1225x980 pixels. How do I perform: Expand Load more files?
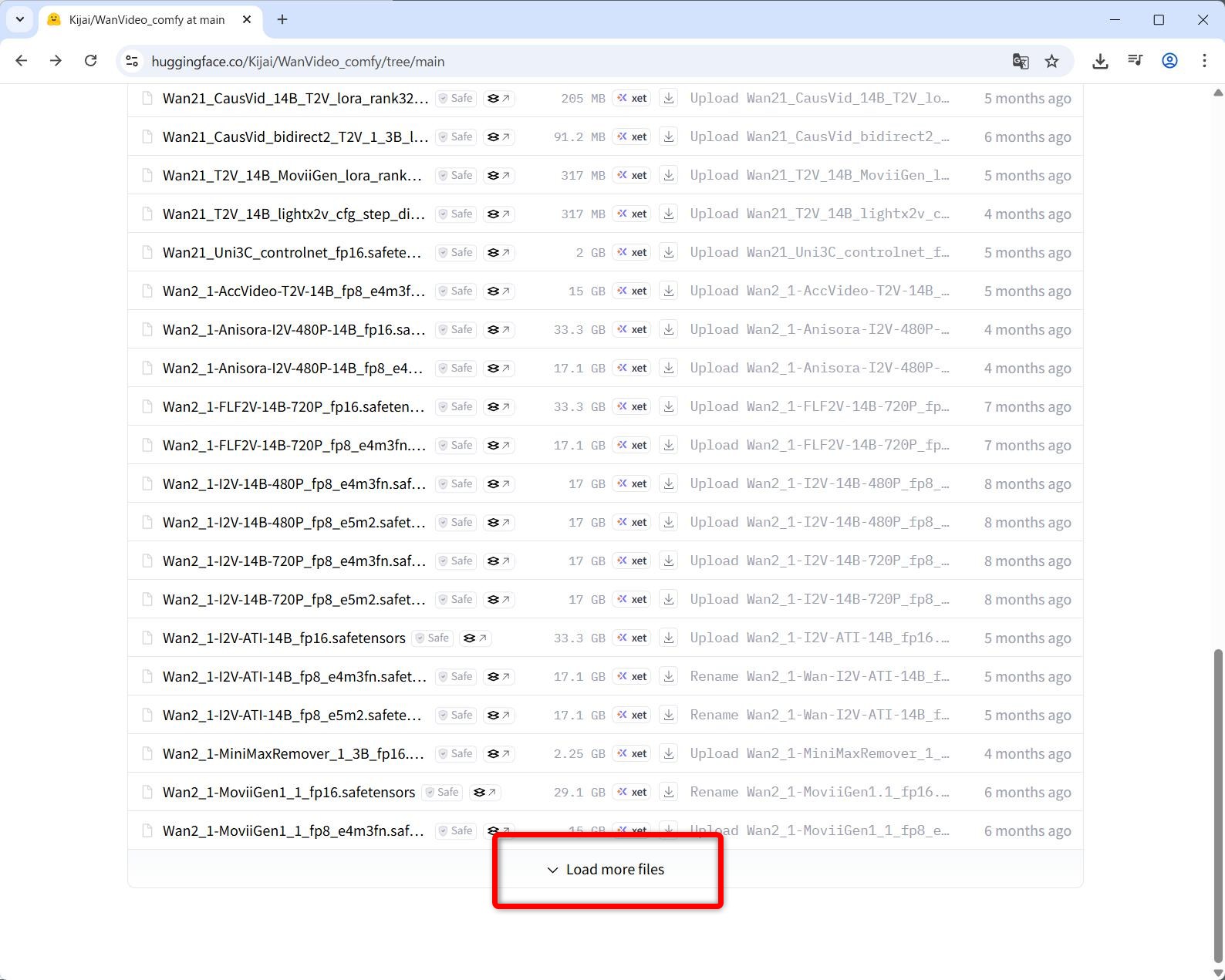(x=606, y=870)
